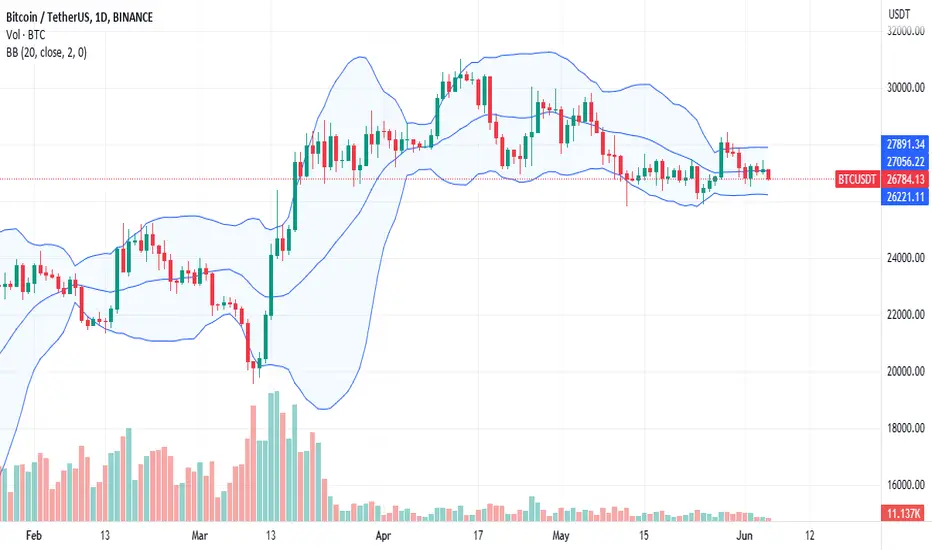Viewport: 932px width, 550px height.
Task: Select the May marker on time axis
Action: tap(561, 536)
